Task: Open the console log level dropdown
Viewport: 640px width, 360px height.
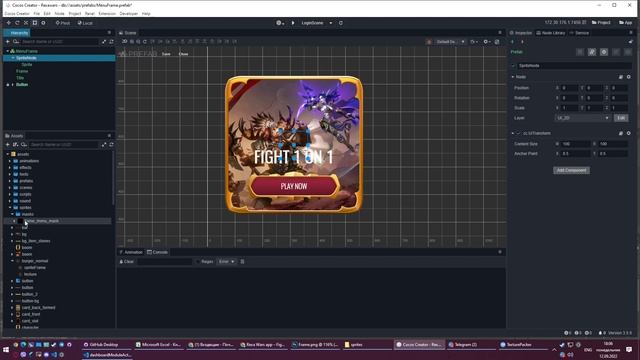Action: click(227, 262)
